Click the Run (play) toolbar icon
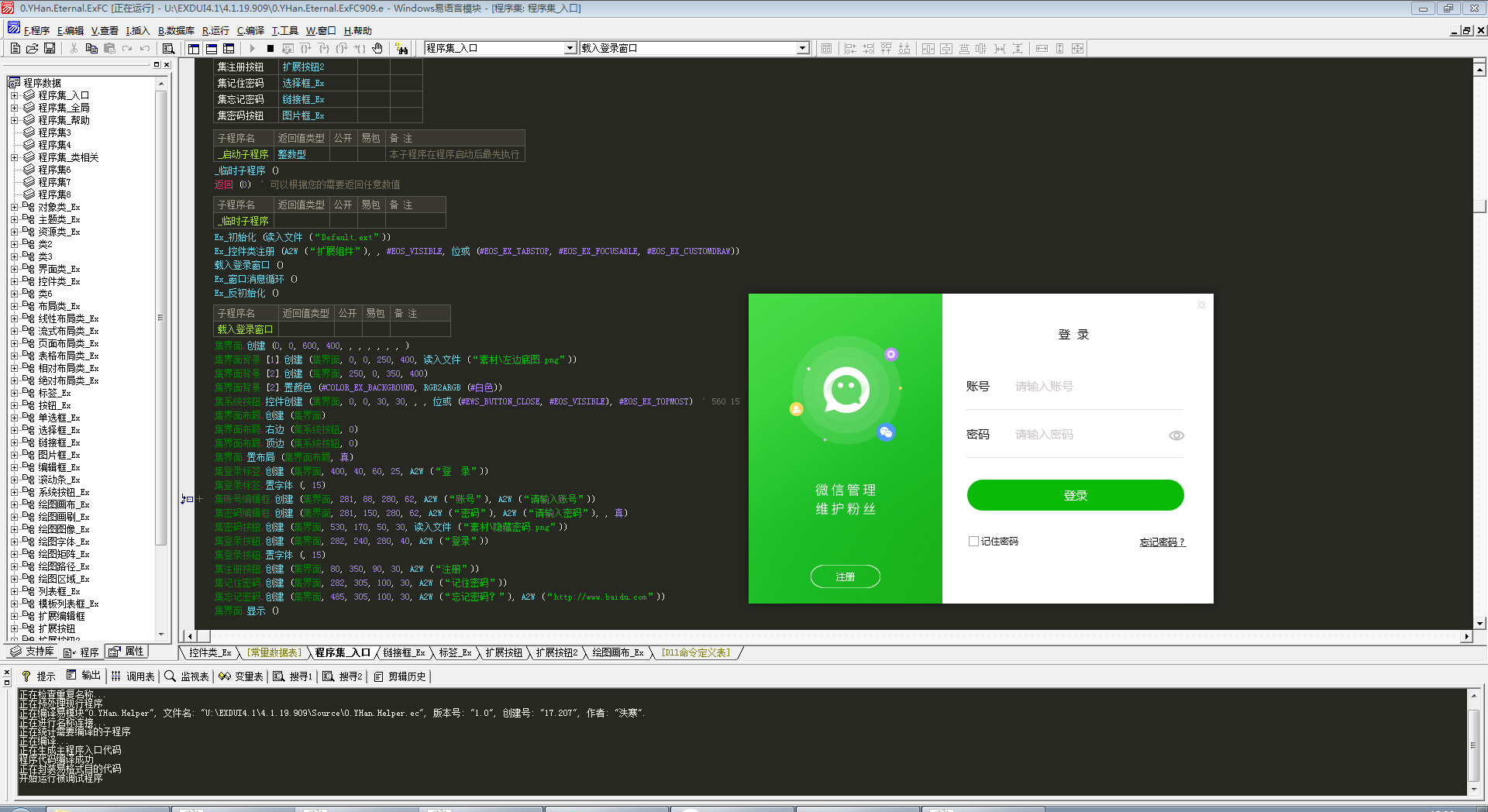This screenshot has width=1488, height=812. tap(253, 48)
